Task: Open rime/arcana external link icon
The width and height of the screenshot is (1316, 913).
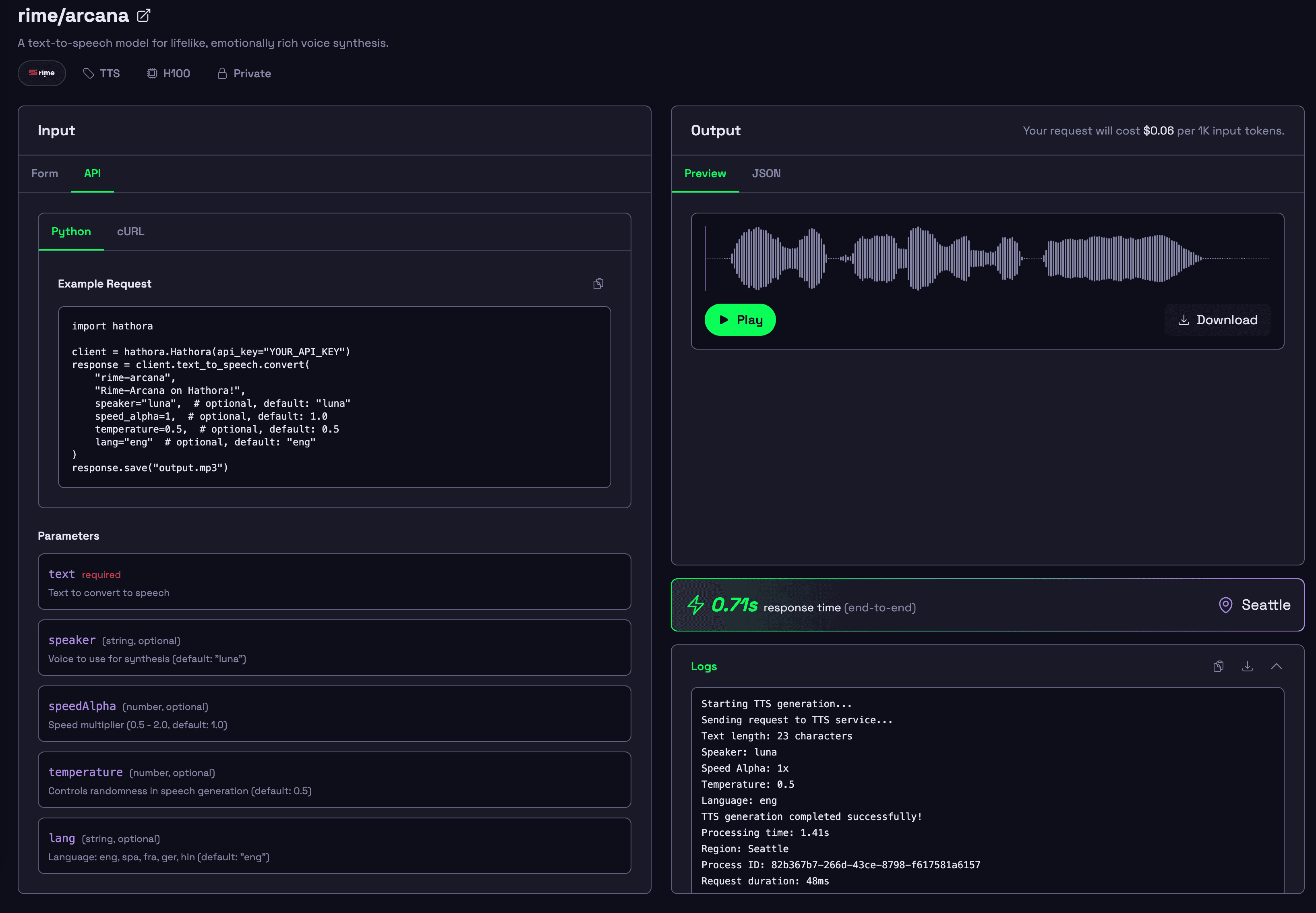Action: tap(143, 15)
